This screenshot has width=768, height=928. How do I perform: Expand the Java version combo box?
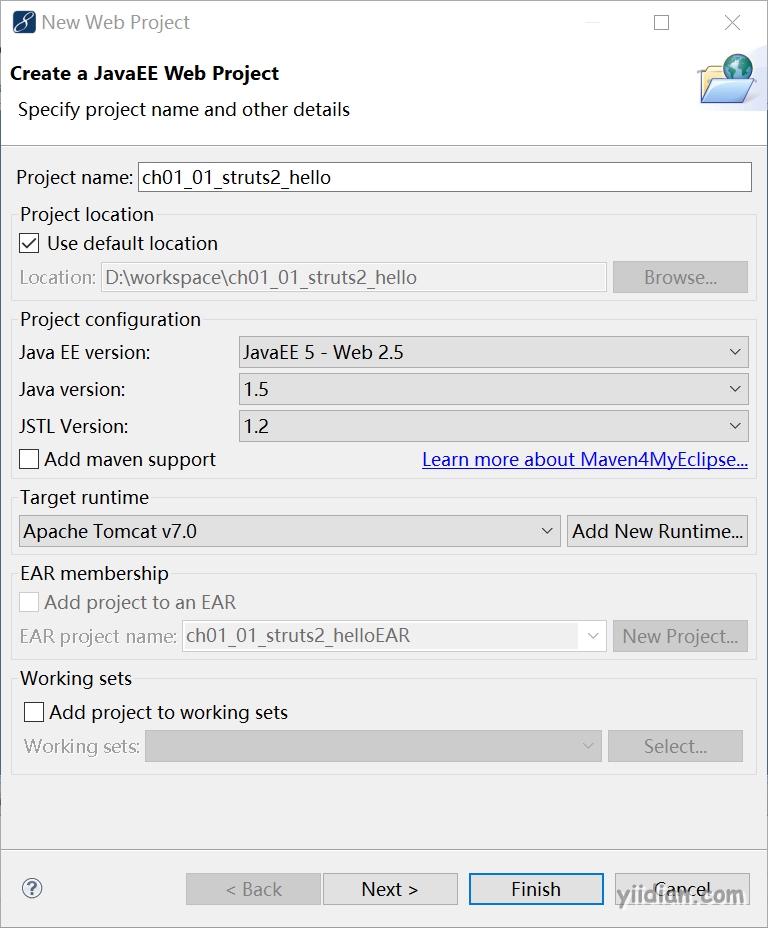point(493,389)
